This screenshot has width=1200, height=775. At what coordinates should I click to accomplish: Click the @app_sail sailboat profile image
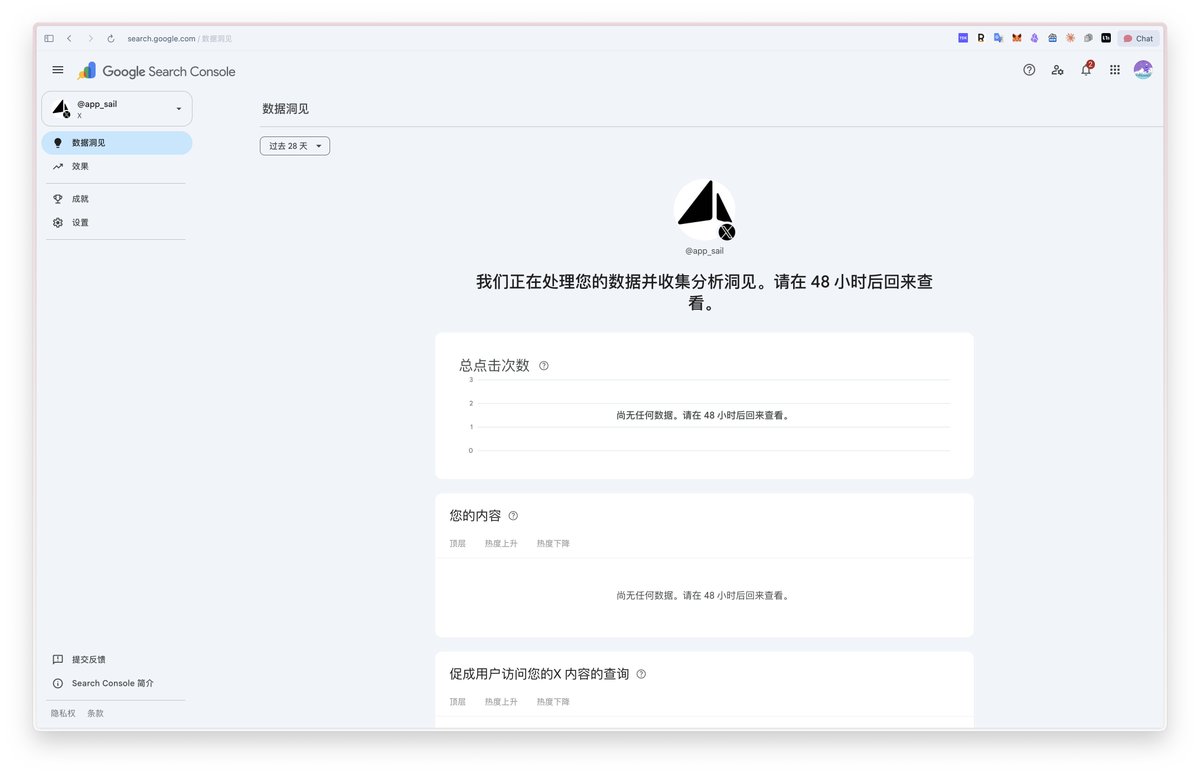click(704, 211)
